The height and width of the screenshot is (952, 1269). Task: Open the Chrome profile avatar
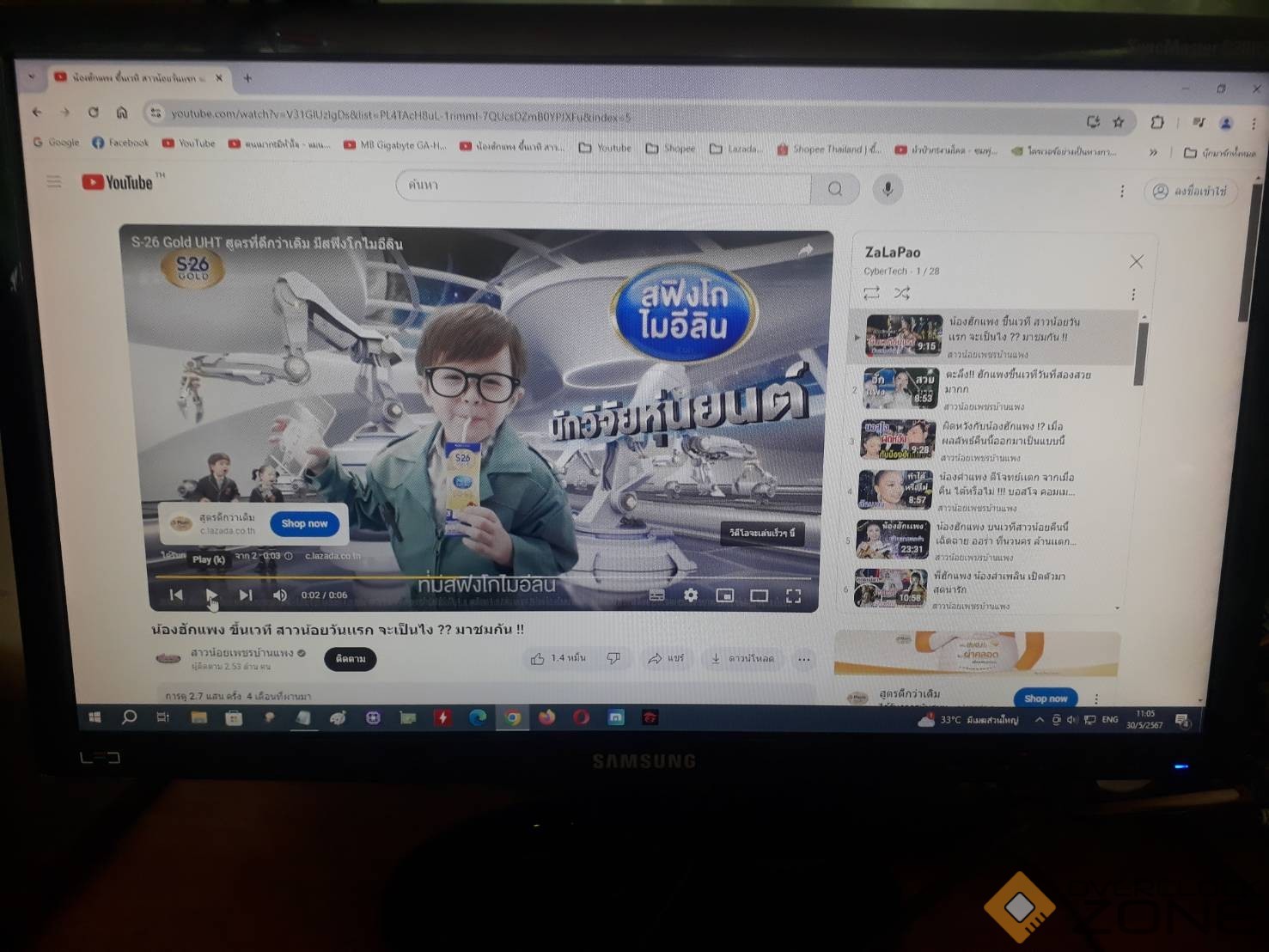point(1226,124)
